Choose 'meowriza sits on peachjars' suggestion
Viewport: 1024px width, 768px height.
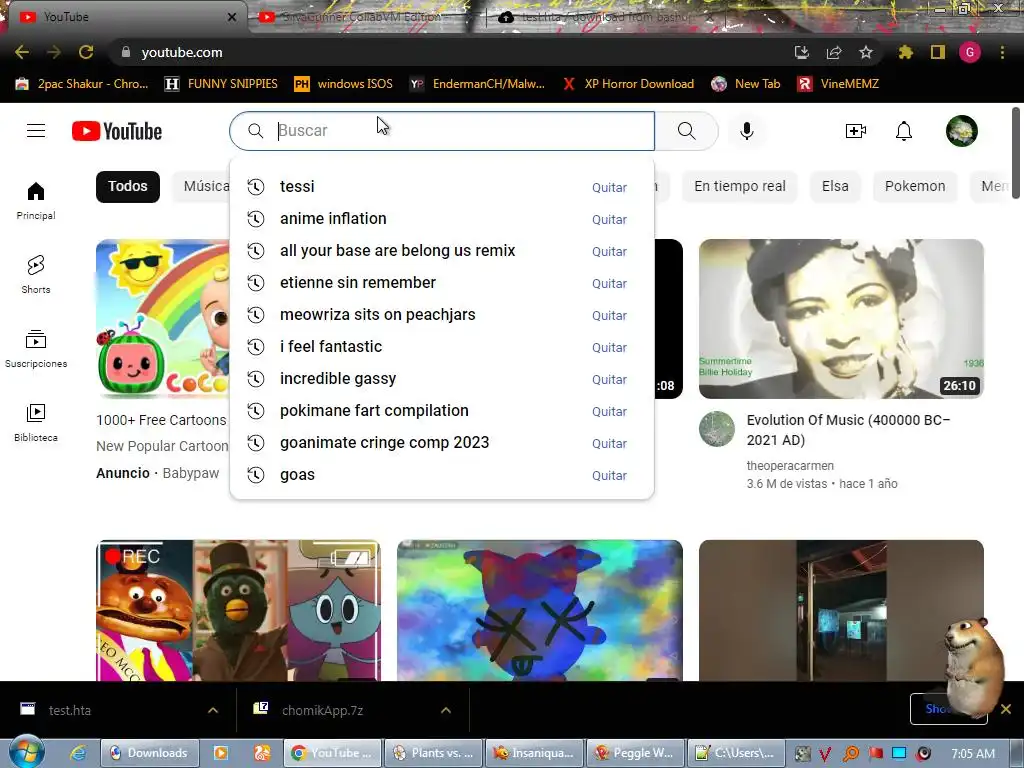pos(442,315)
